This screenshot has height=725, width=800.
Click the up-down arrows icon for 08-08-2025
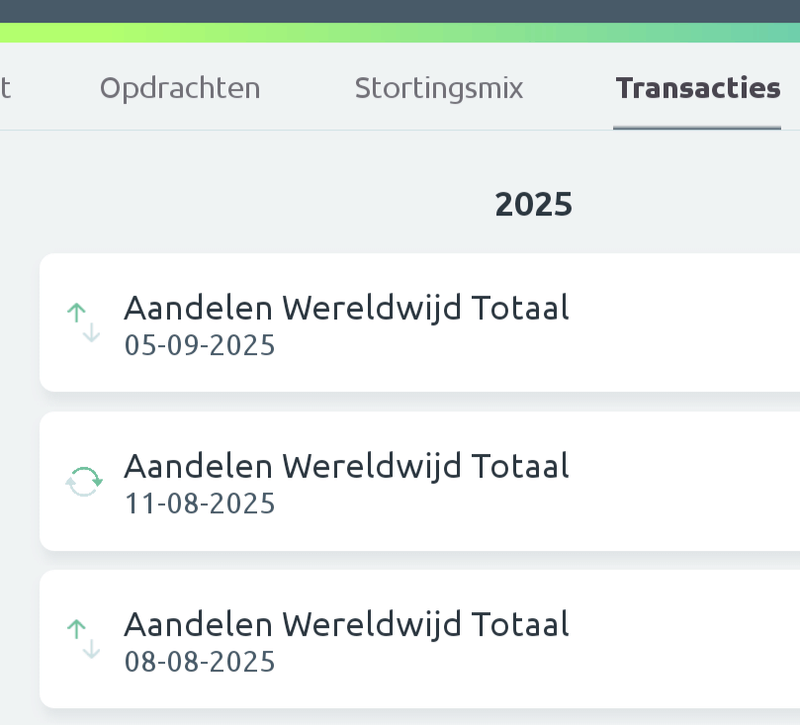(84, 639)
